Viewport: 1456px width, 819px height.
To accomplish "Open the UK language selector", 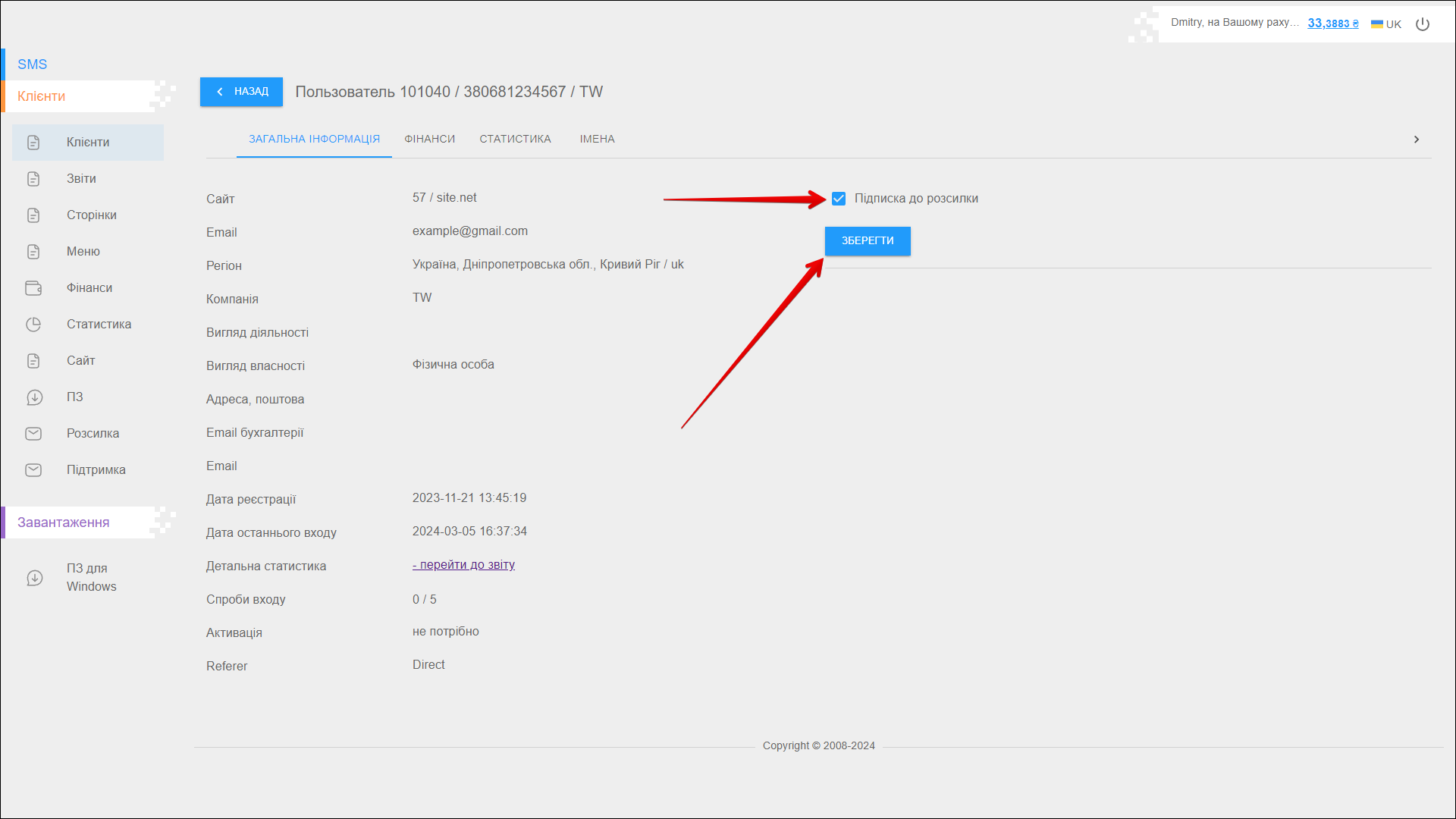I will tap(1386, 24).
